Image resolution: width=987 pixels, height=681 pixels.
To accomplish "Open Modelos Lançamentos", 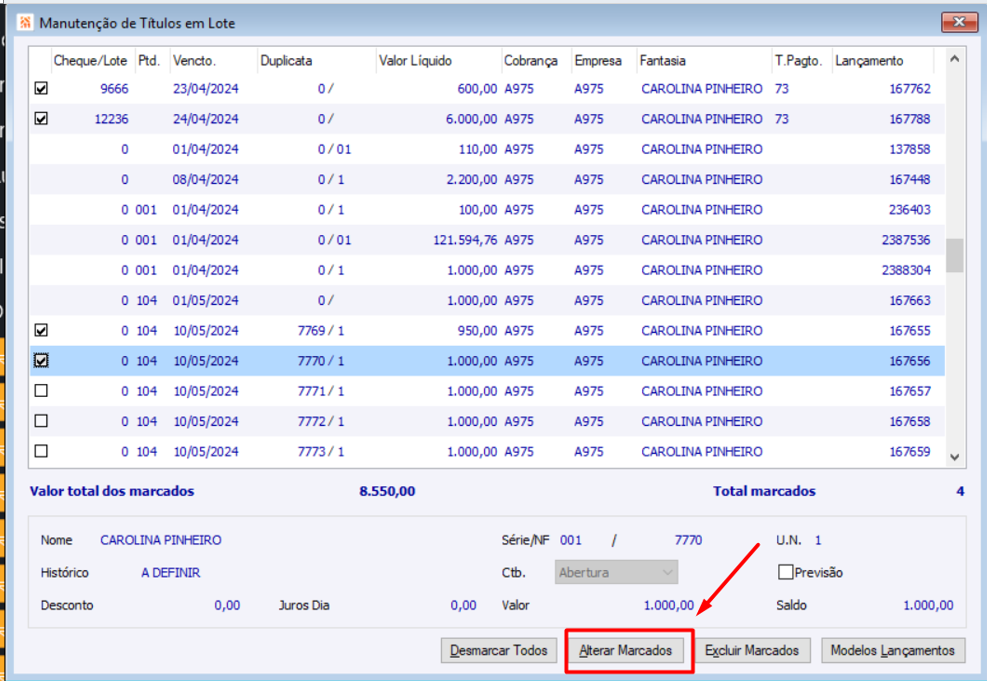I will click(x=893, y=650).
